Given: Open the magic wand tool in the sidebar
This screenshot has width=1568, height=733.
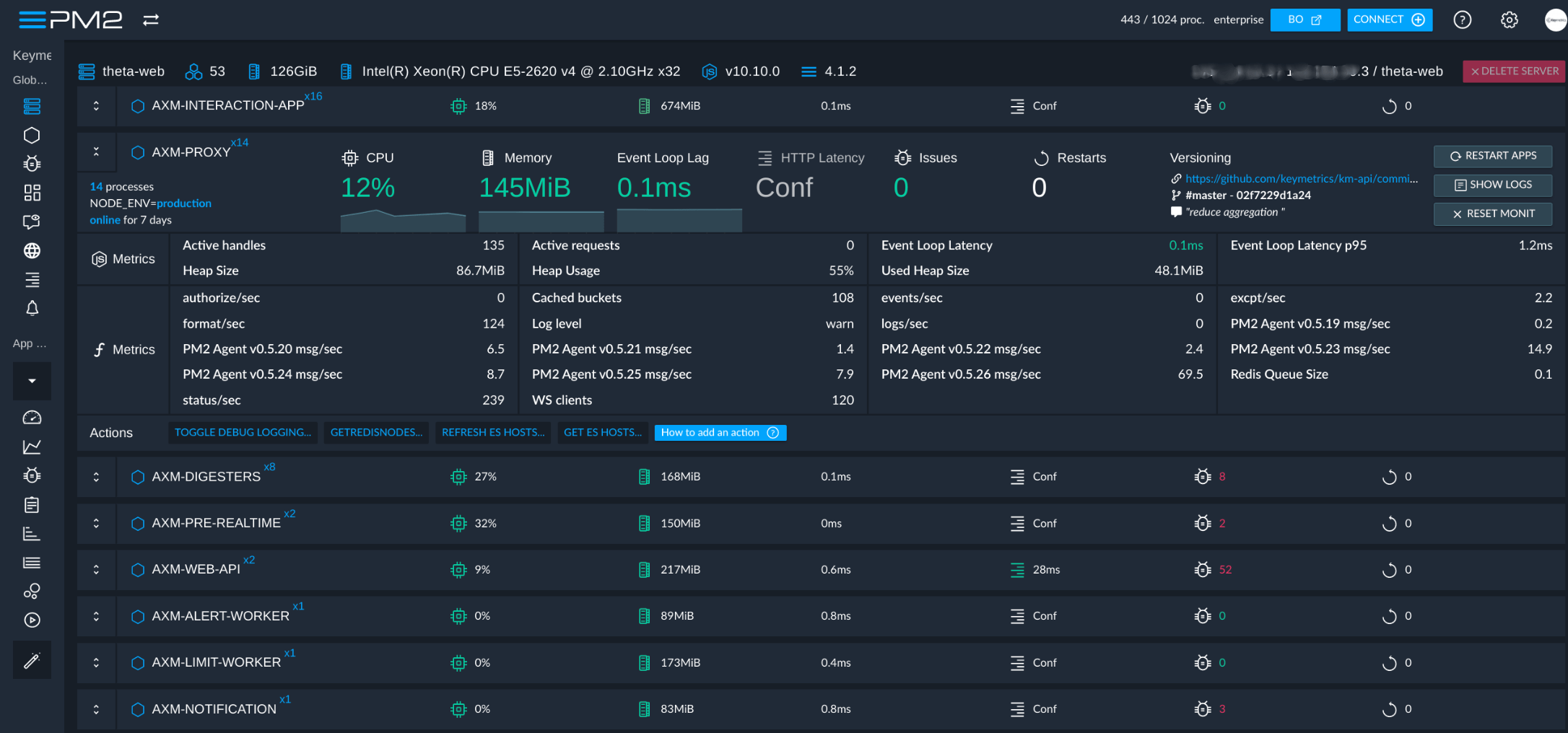Looking at the screenshot, I should point(32,659).
